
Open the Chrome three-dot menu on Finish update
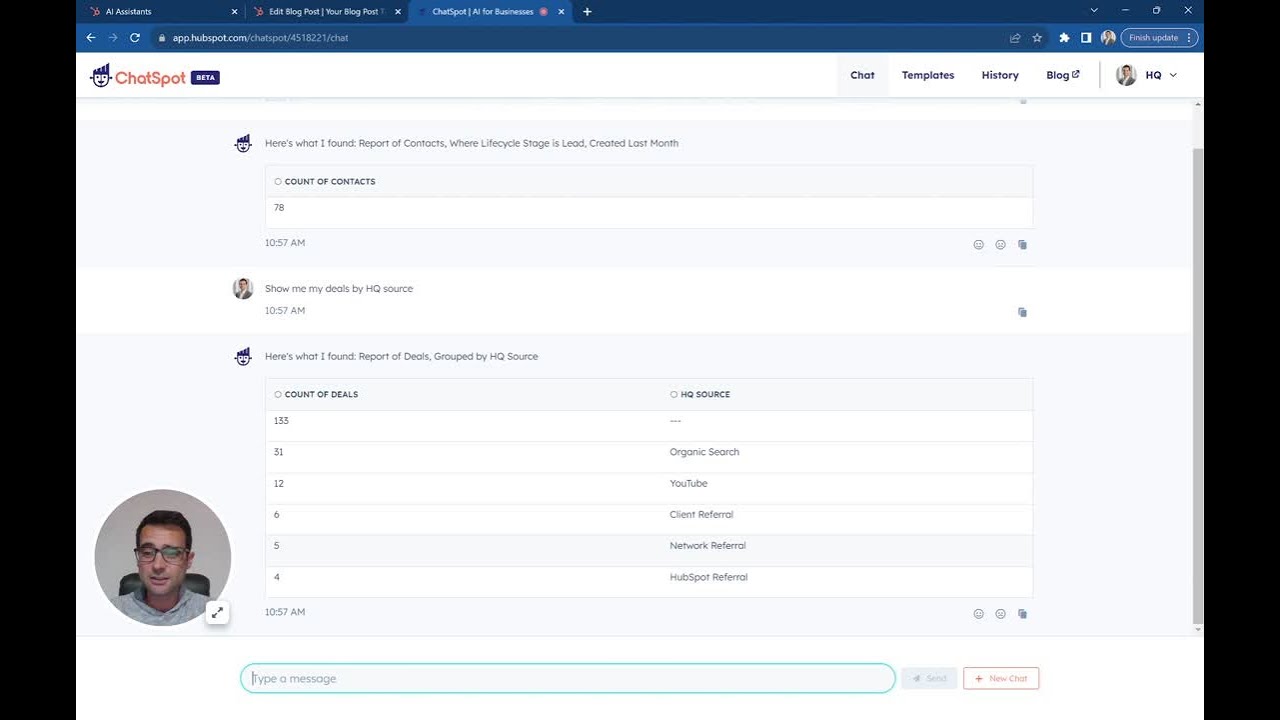1189,38
